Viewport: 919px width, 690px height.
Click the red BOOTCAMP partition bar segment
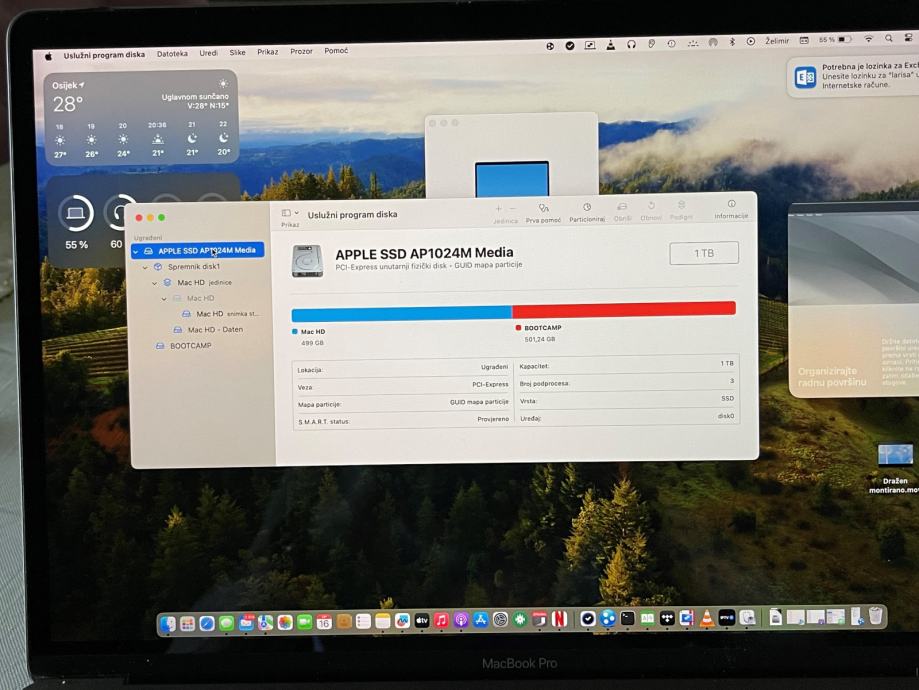pos(624,309)
